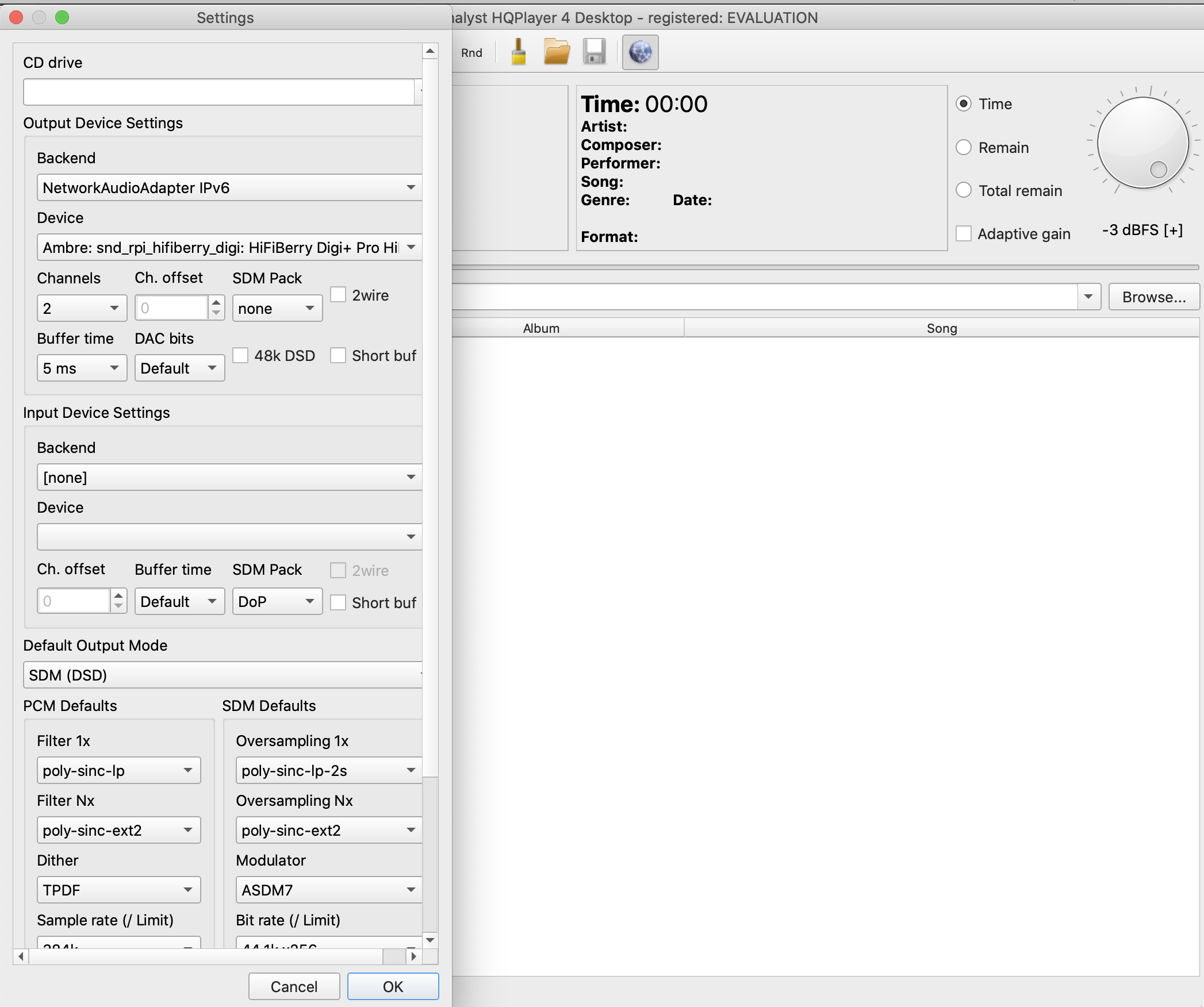The width and height of the screenshot is (1204, 1007).
Task: Toggle the globe network toolbar icon
Action: pos(640,52)
